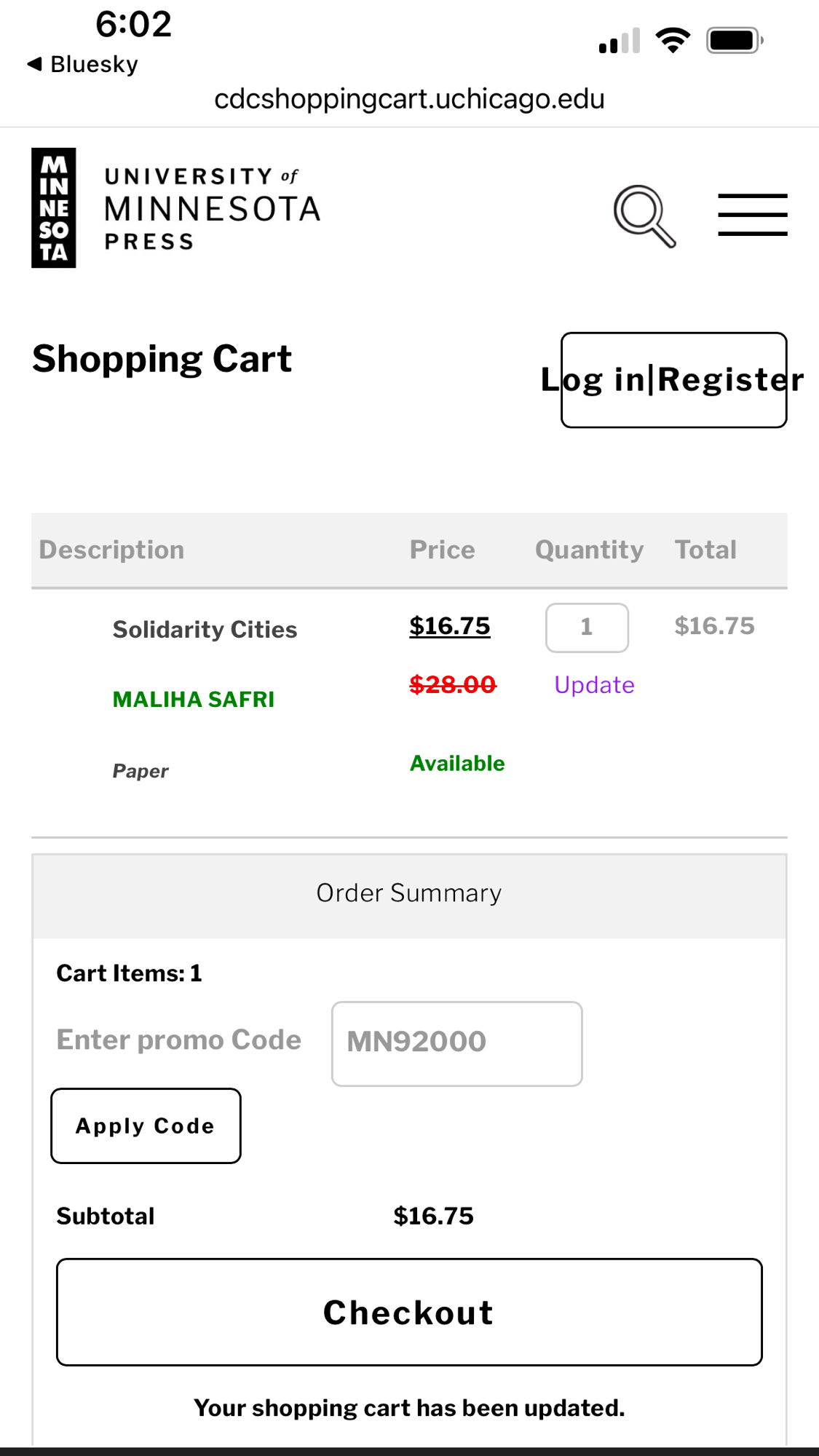The width and height of the screenshot is (819, 1456).
Task: Tap the cellular signal bars
Action: click(x=619, y=41)
